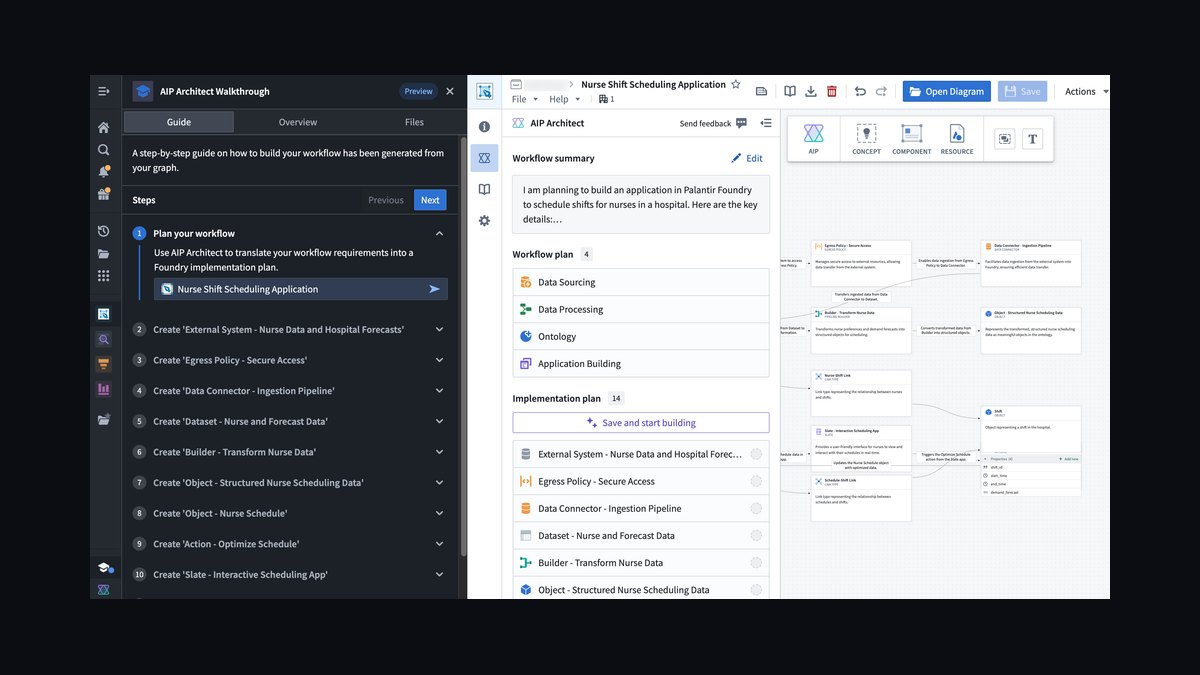Viewport: 1200px width, 675px height.
Task: Toggle status circle for 'Data Connector - Ingestion Pipeline'
Action: [x=756, y=508]
